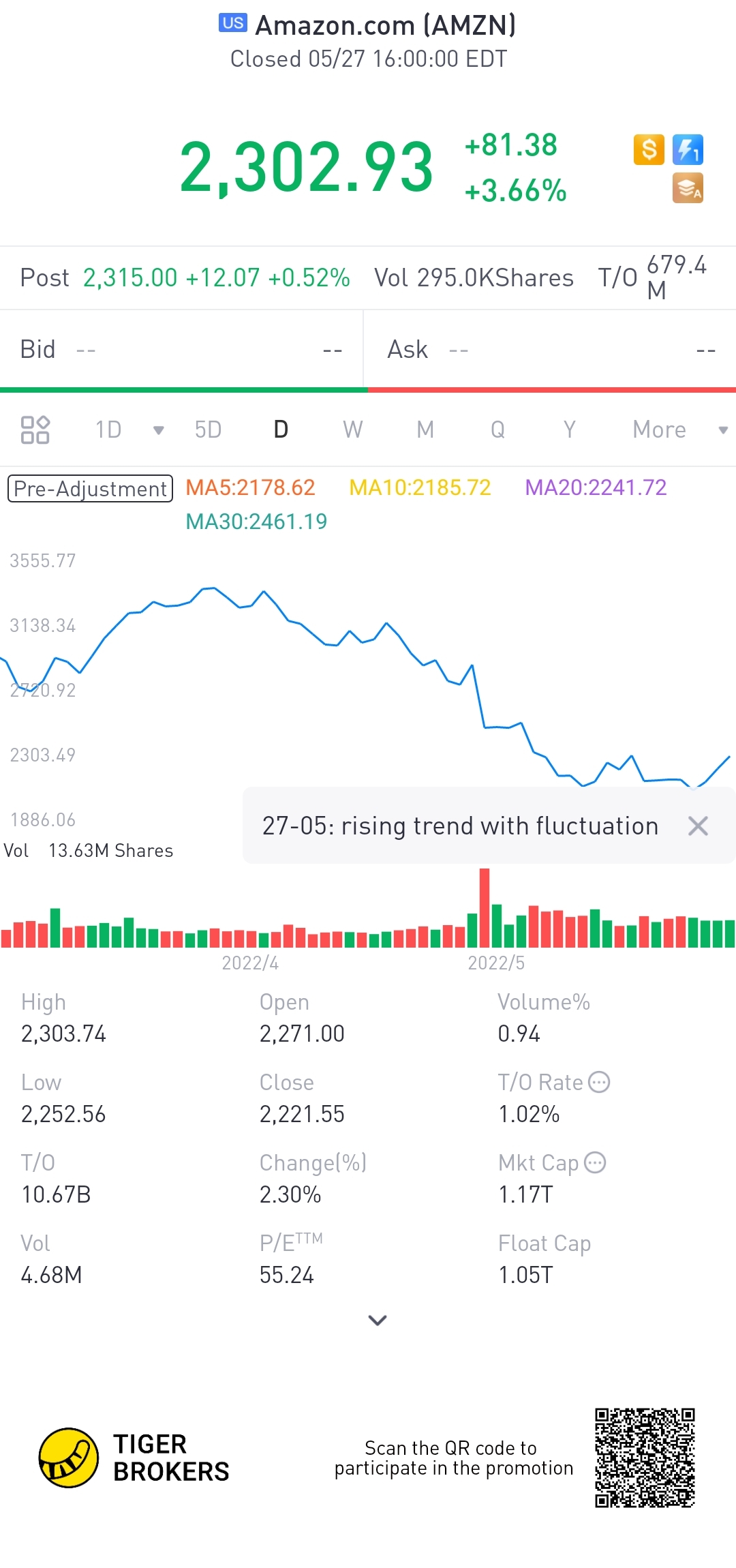Open the chart layout grid icon
Image resolution: width=736 pixels, height=1568 pixels.
[x=35, y=429]
